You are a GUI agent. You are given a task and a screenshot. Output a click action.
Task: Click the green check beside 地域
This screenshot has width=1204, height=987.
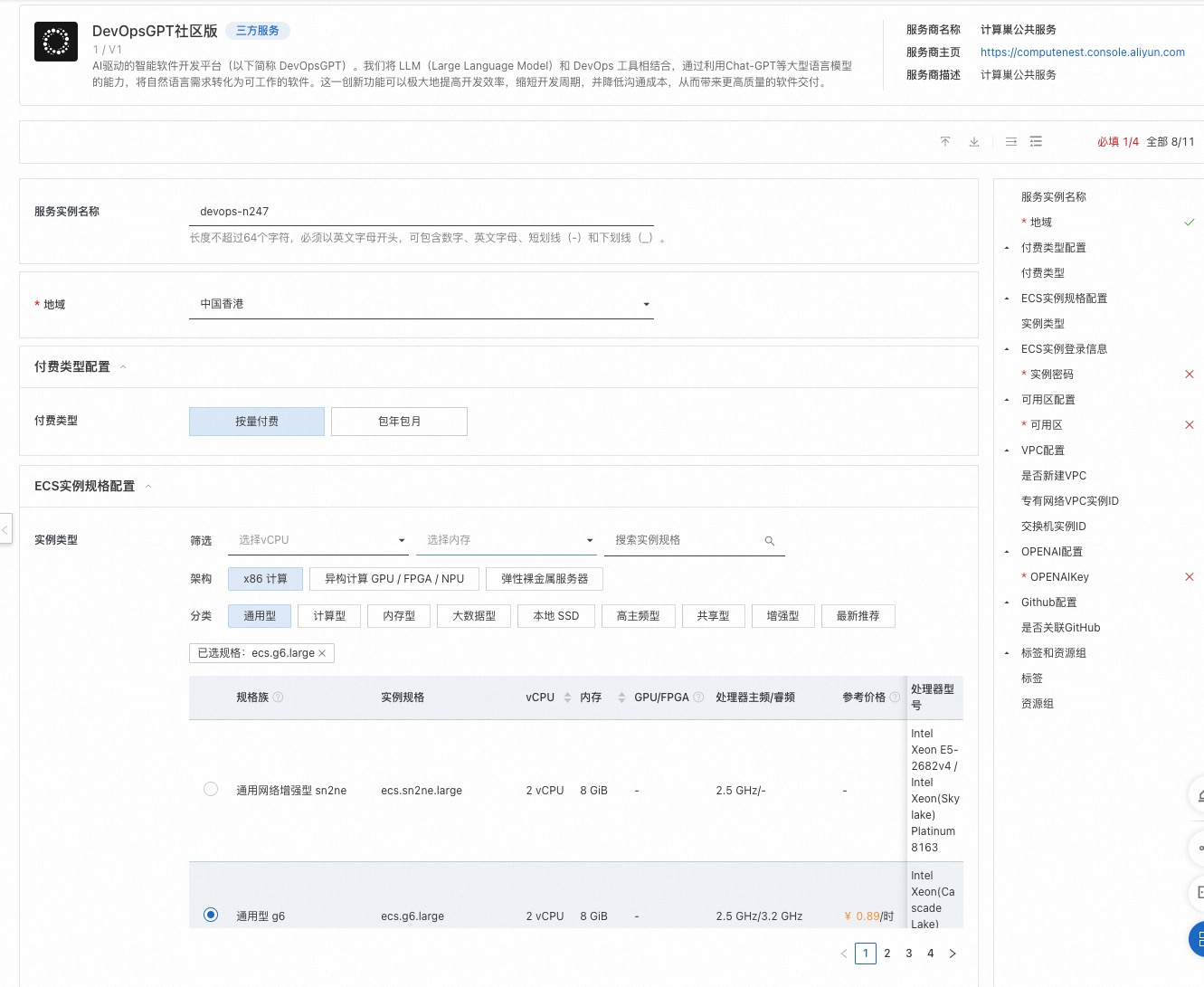(x=1190, y=222)
